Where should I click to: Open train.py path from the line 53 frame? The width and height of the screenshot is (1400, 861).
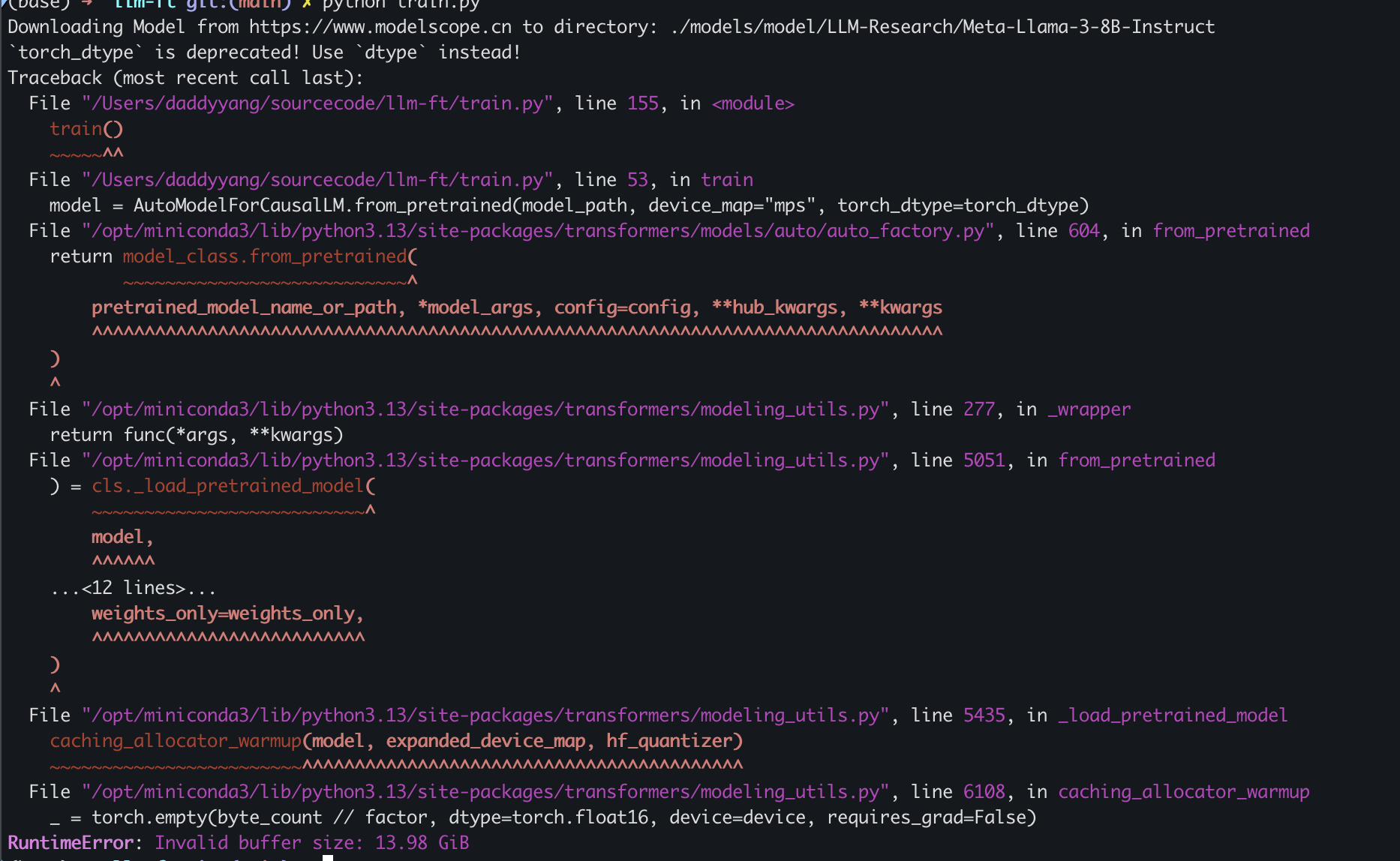318,180
